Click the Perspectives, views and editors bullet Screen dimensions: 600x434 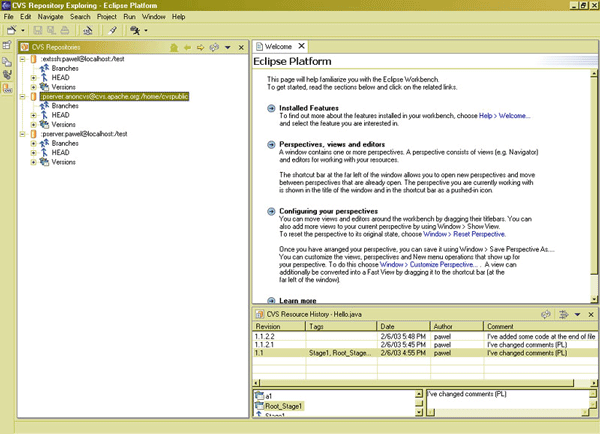pos(271,145)
